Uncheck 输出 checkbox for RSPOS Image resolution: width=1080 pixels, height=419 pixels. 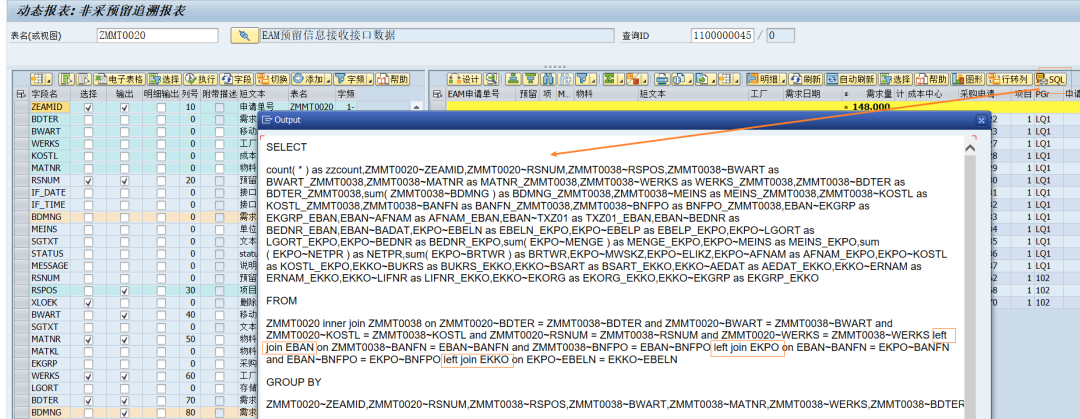click(125, 291)
